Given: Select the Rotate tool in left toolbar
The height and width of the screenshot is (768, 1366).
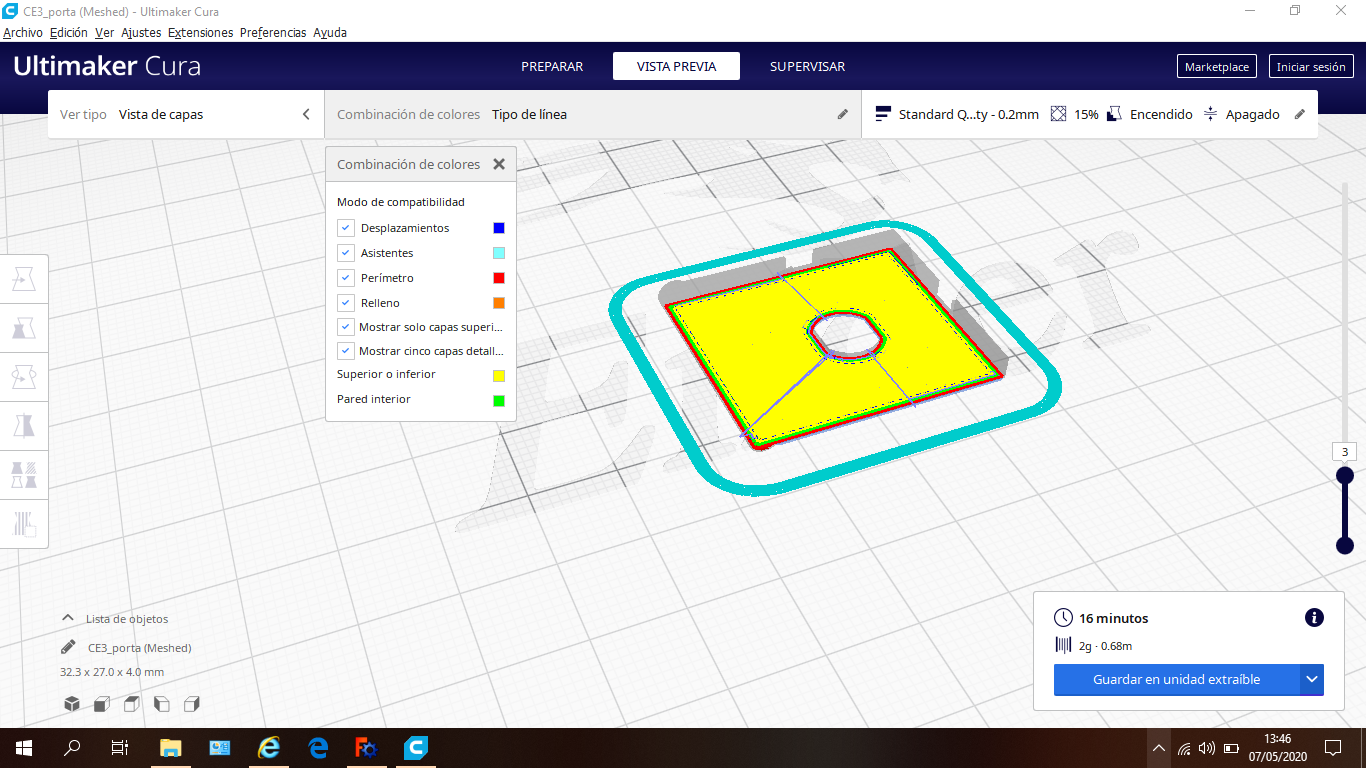Looking at the screenshot, I should click(24, 377).
